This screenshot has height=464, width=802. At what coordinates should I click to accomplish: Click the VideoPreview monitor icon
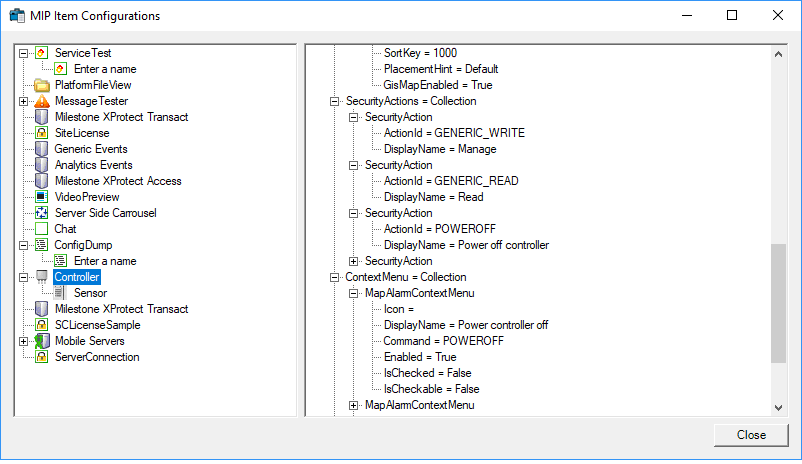click(41, 197)
